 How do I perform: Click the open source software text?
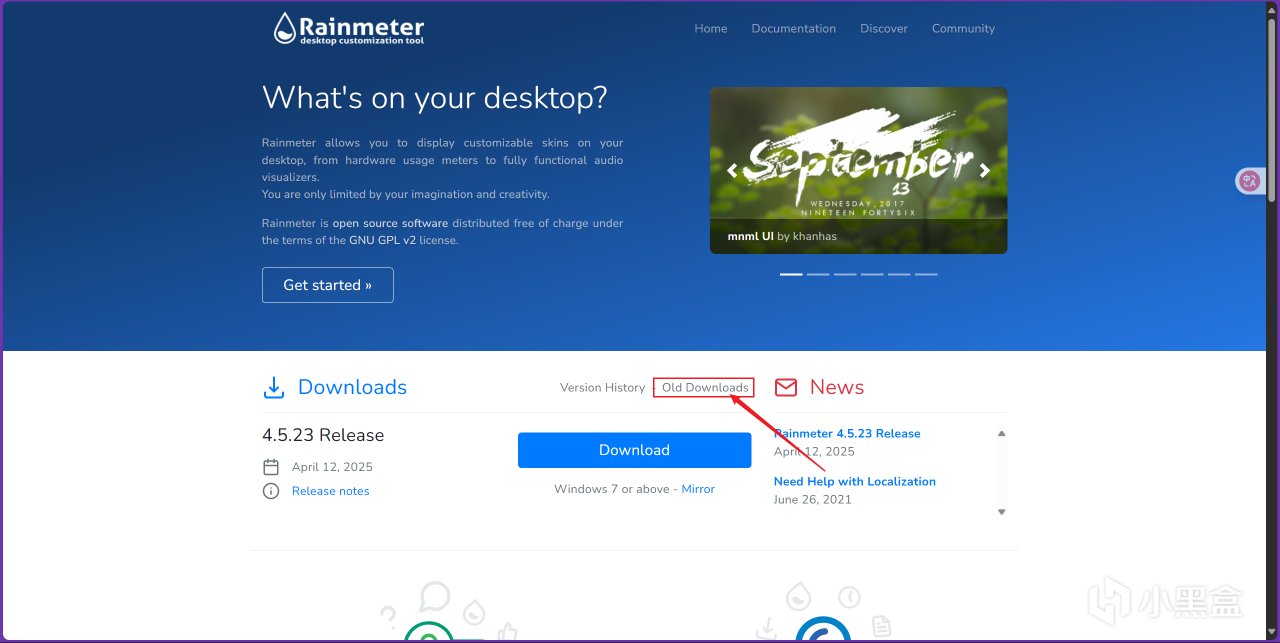coord(390,223)
